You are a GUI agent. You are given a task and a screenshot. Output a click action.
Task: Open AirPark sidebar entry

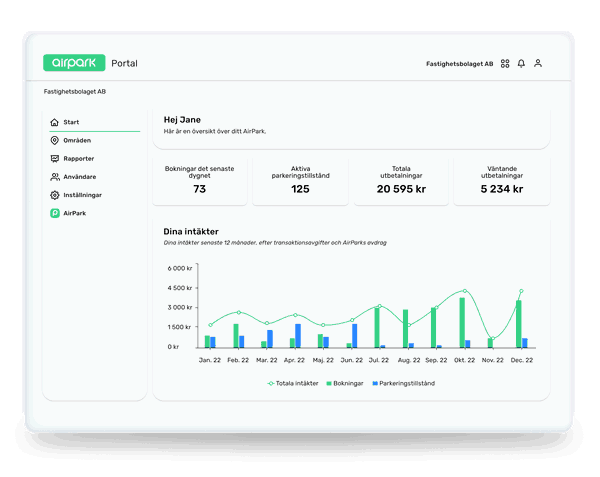(95, 213)
